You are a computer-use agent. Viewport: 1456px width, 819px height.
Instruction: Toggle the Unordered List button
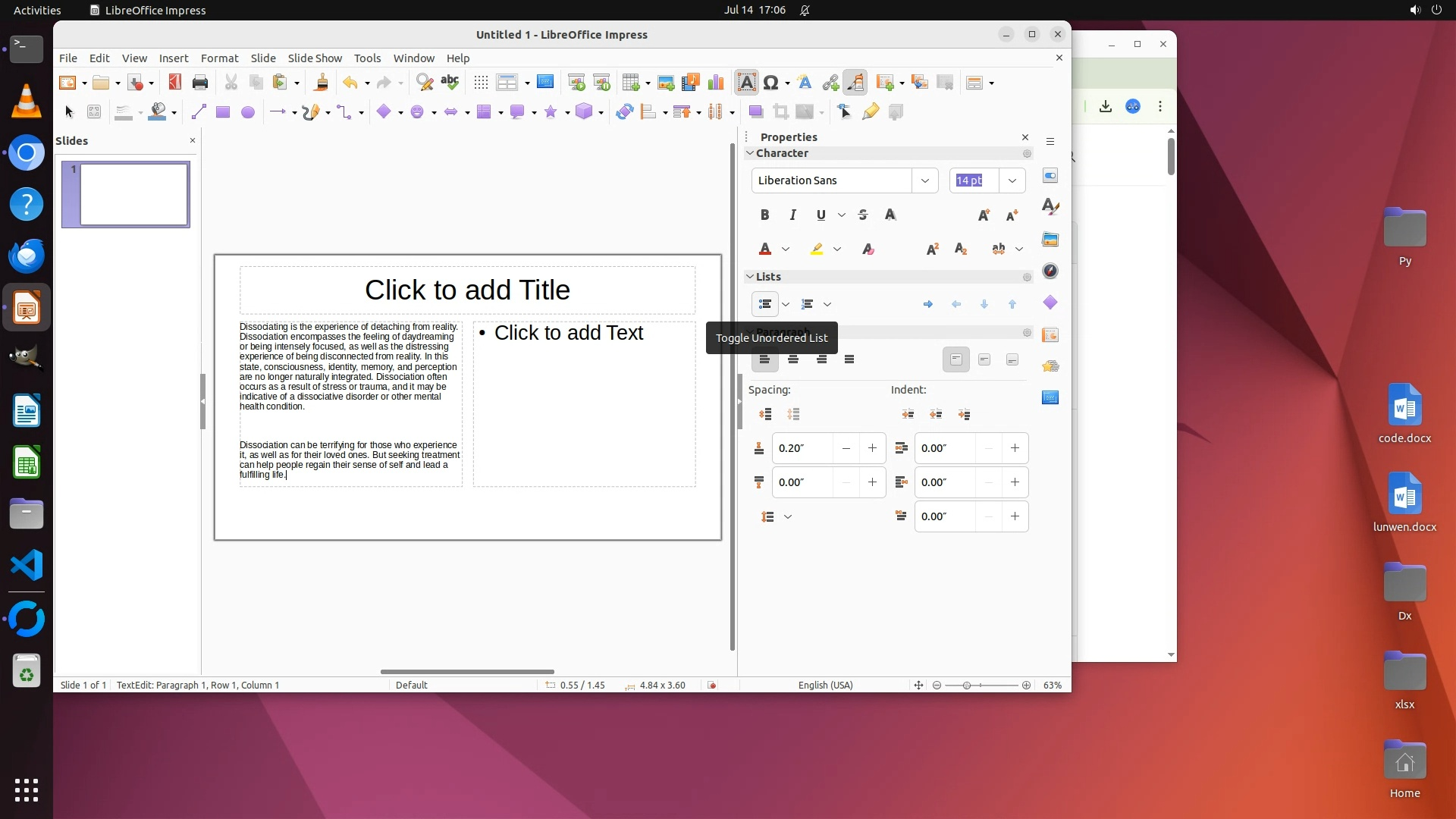[764, 304]
